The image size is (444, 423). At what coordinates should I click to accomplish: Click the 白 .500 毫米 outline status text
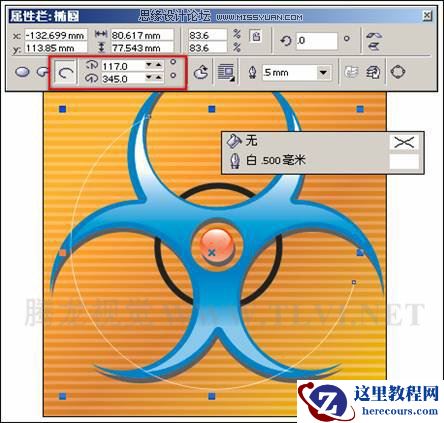[276, 160]
